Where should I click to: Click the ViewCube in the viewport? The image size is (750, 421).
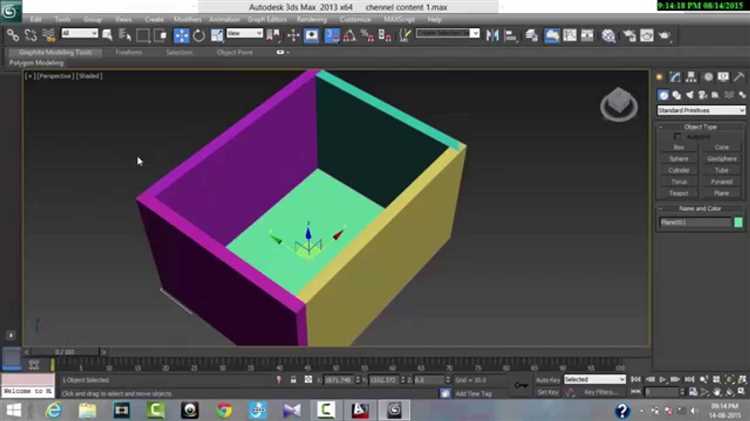618,103
